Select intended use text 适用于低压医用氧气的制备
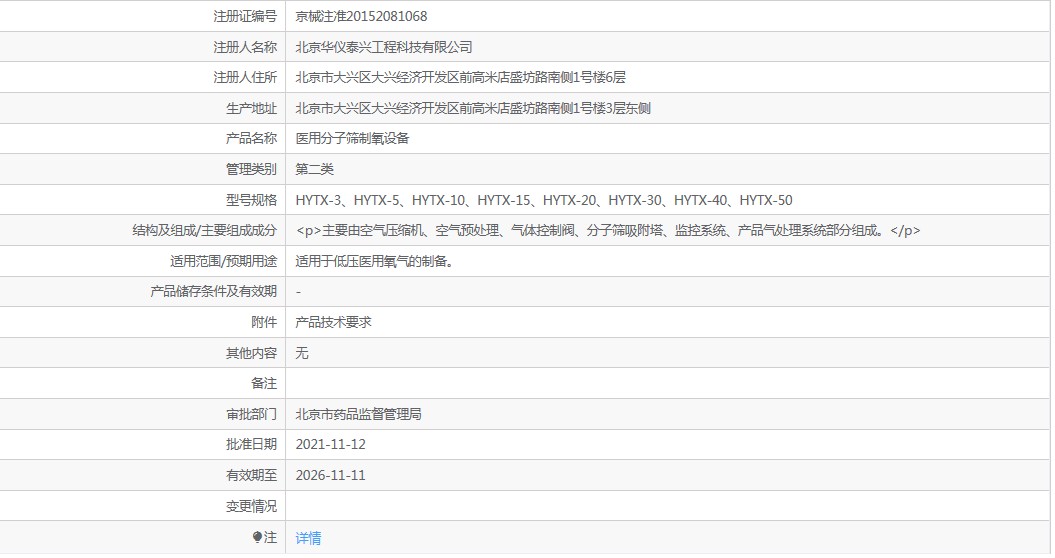The height and width of the screenshot is (558, 1055). click(x=377, y=261)
